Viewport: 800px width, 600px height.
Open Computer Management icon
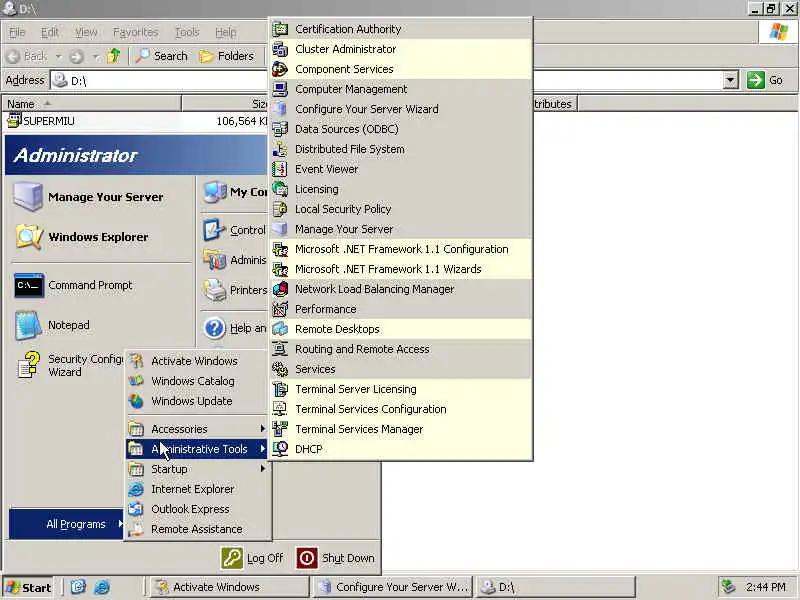(280, 89)
